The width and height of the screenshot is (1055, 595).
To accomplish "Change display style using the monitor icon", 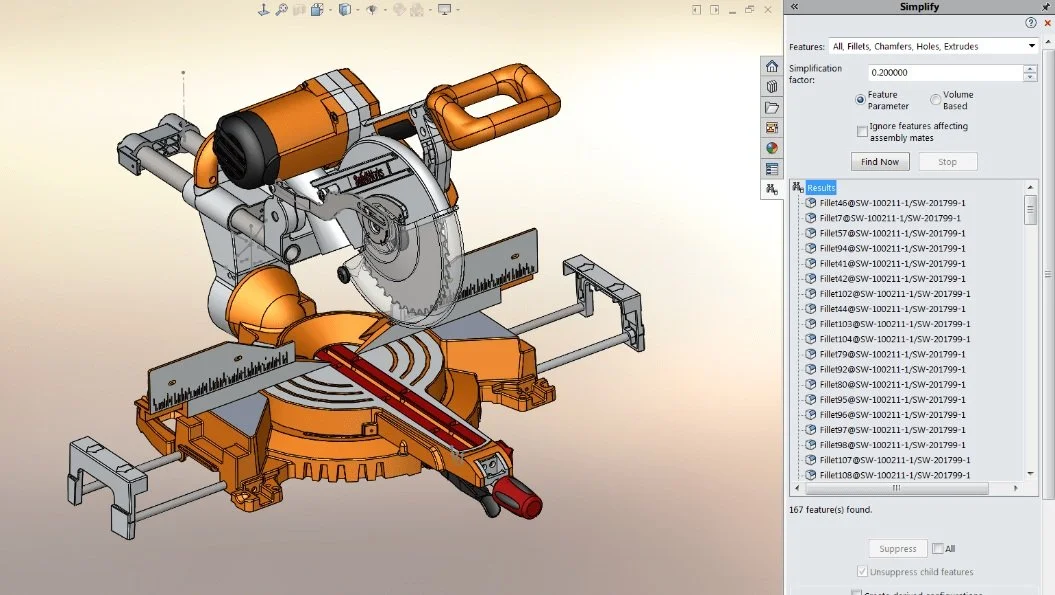I will click(444, 9).
